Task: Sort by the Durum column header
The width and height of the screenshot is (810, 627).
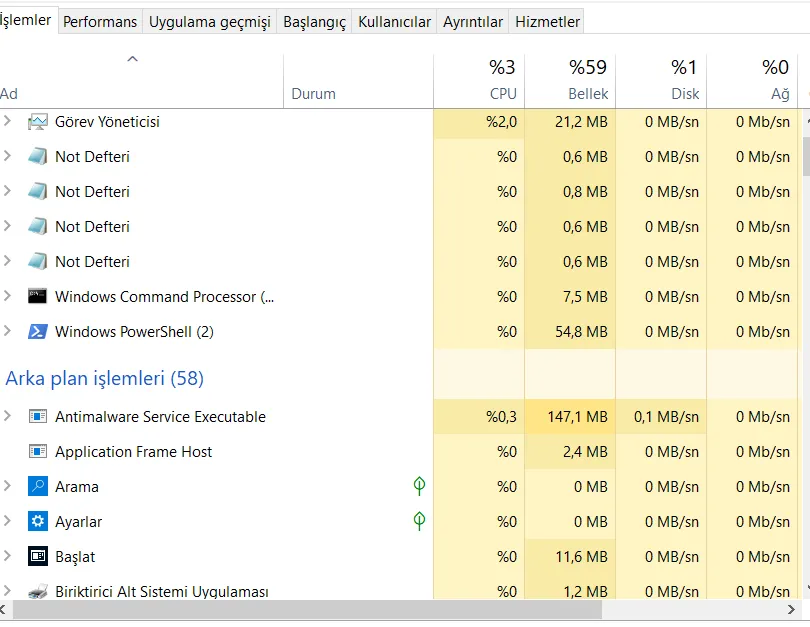Action: [x=359, y=81]
